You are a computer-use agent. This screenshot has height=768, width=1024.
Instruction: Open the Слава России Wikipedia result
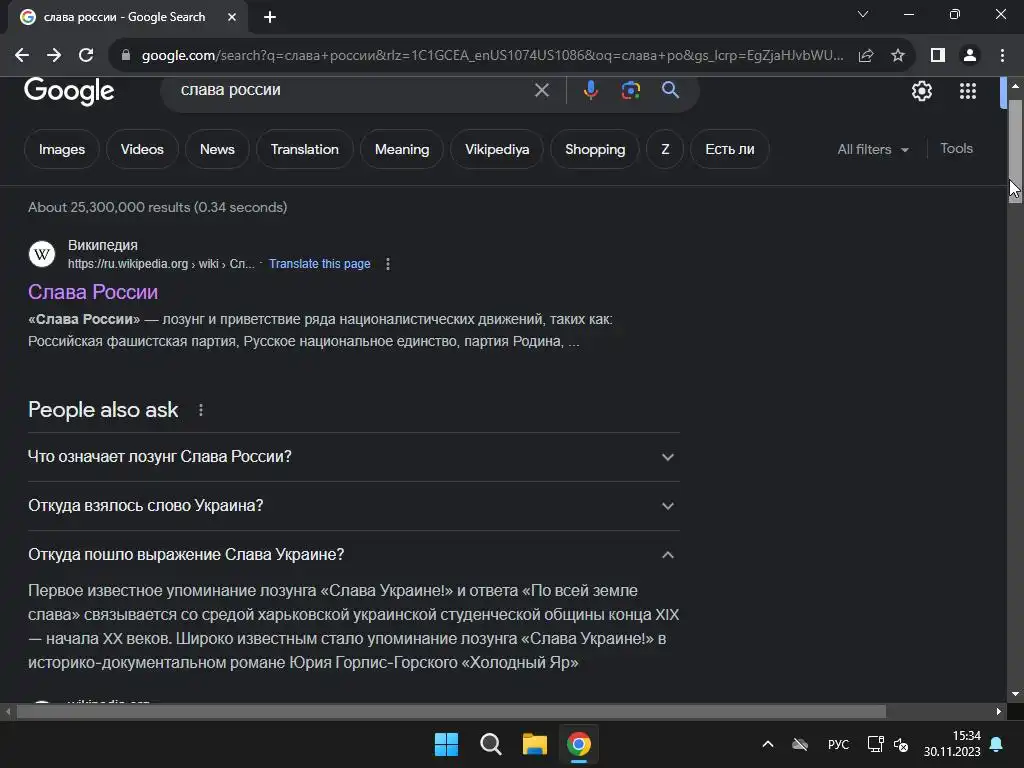click(93, 292)
